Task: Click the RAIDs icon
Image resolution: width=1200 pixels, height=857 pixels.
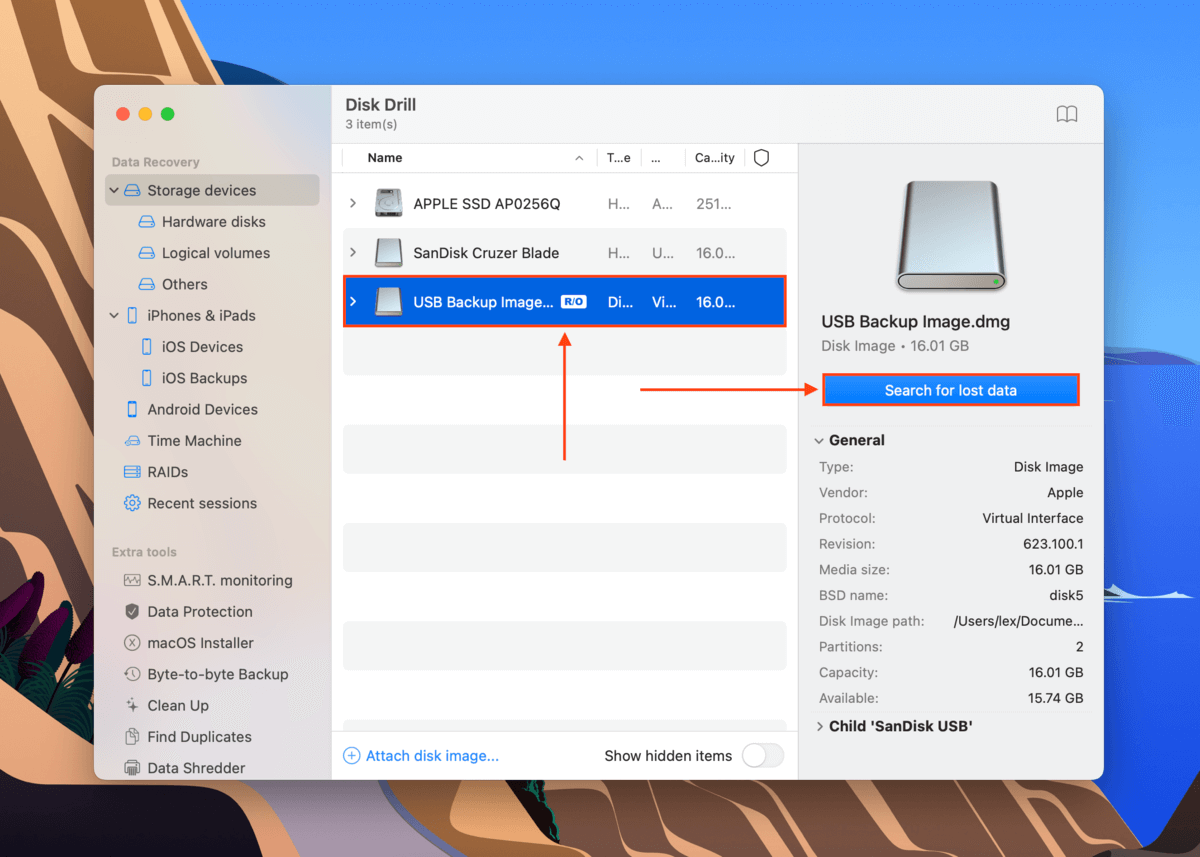Action: coord(132,472)
